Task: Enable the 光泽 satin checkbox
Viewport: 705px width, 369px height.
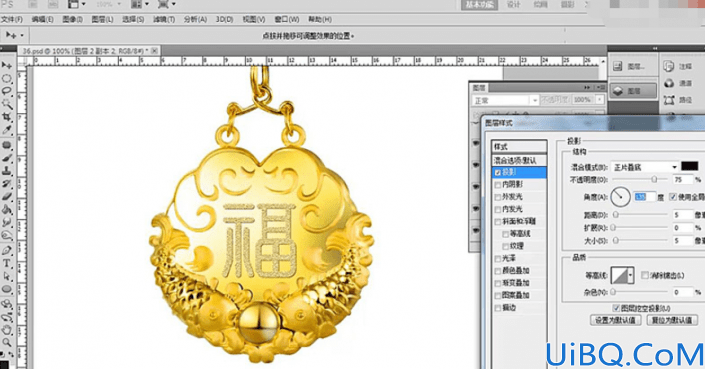Action: [498, 258]
